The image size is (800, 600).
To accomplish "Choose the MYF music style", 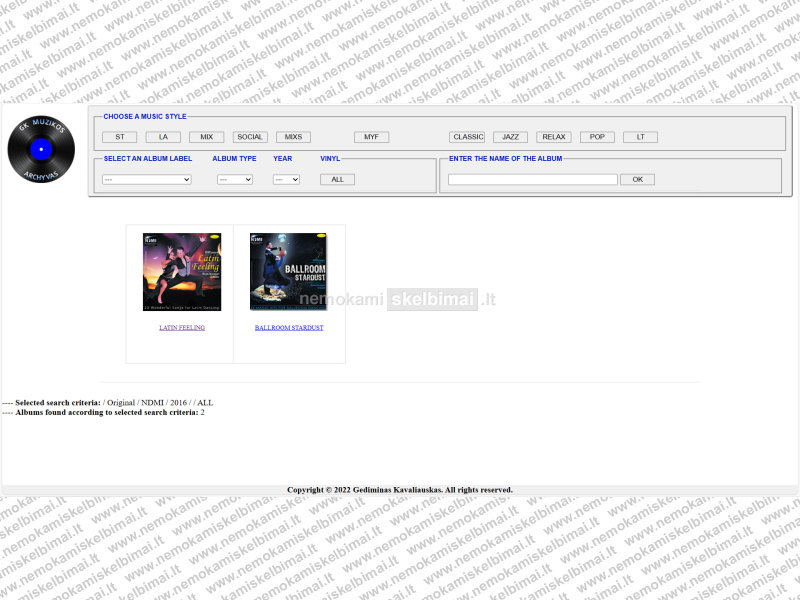I will (371, 137).
